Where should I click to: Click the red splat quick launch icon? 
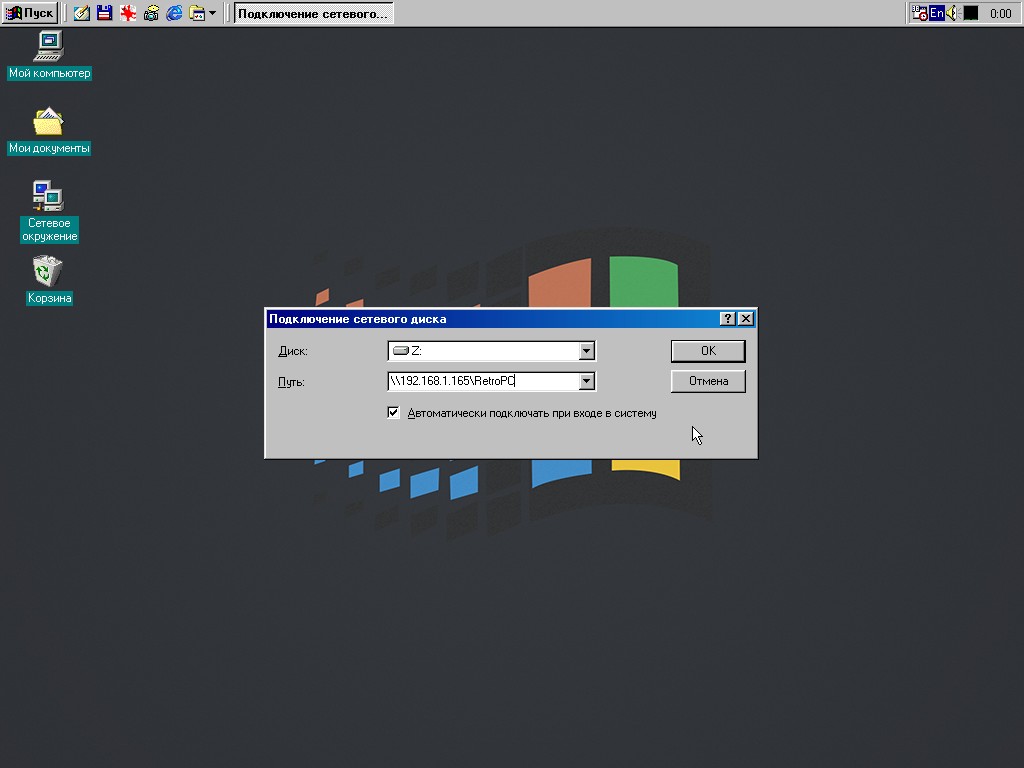pos(128,13)
